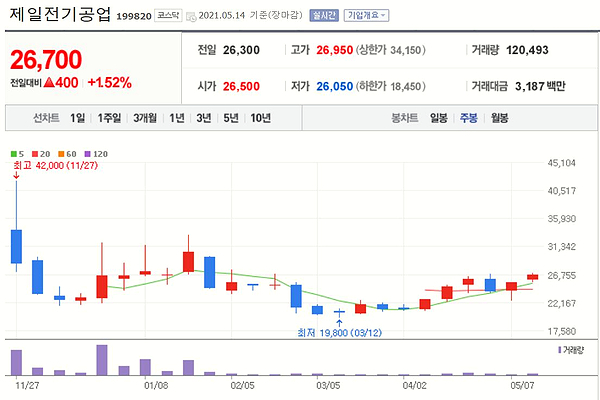Click the 고가 value 26,950
Image resolution: width=600 pixels, height=400 pixels.
point(334,50)
